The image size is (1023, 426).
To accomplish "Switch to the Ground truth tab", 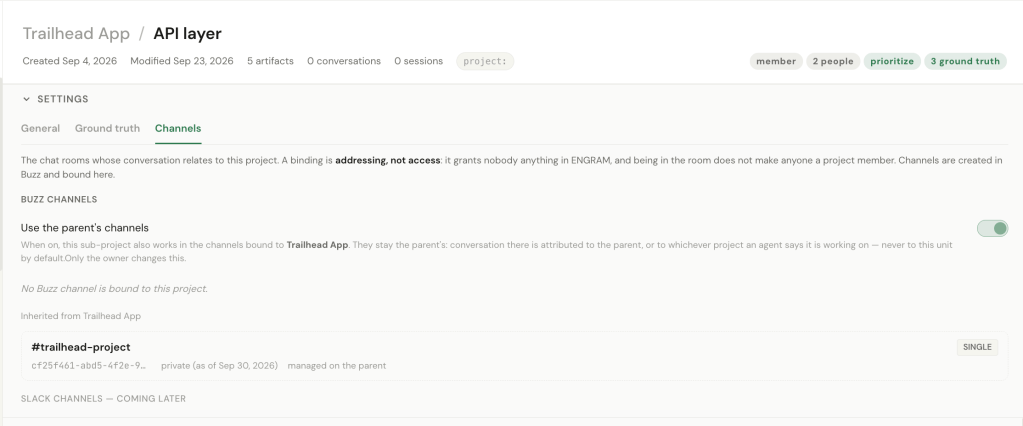I will [x=107, y=129].
